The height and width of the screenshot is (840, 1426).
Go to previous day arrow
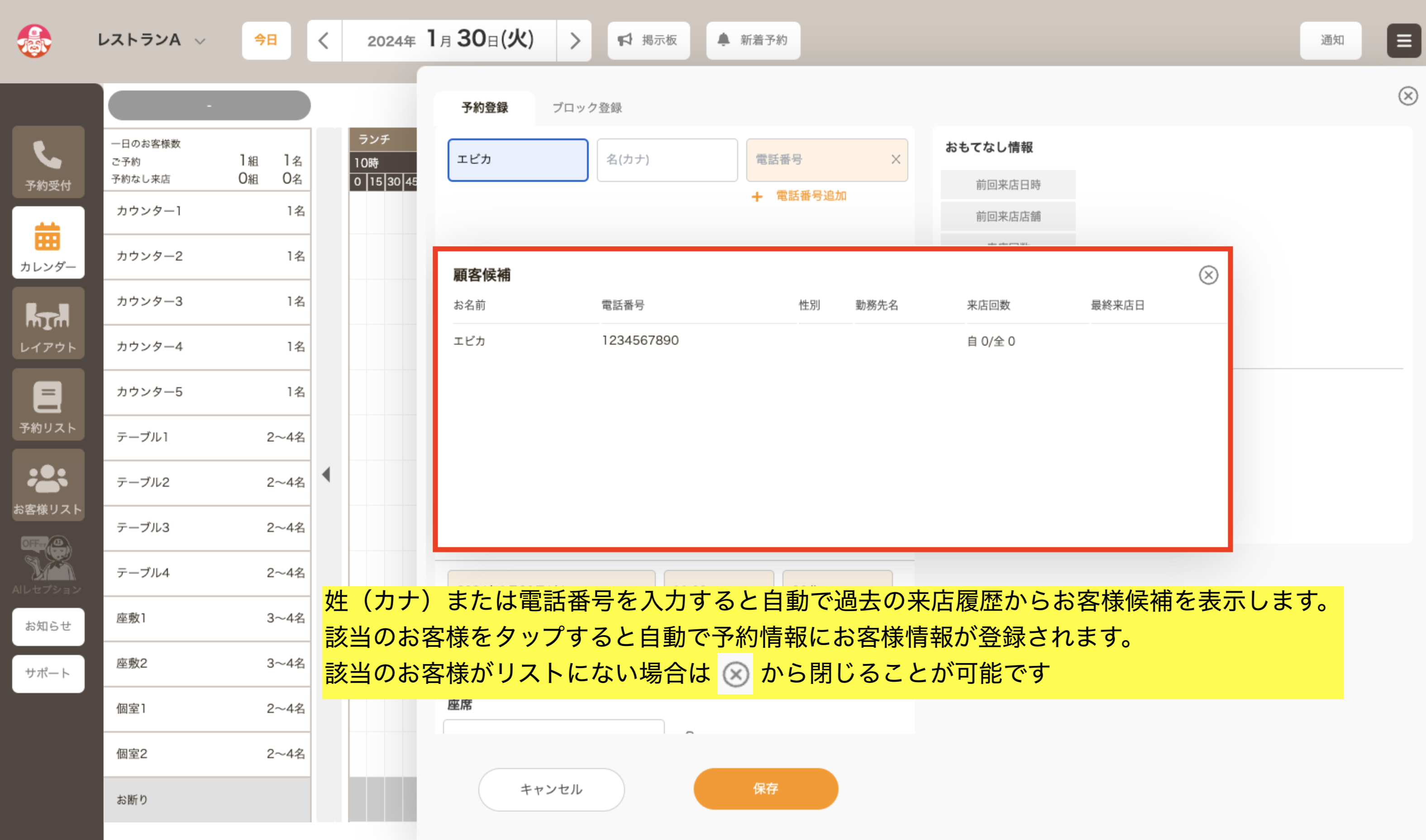324,41
